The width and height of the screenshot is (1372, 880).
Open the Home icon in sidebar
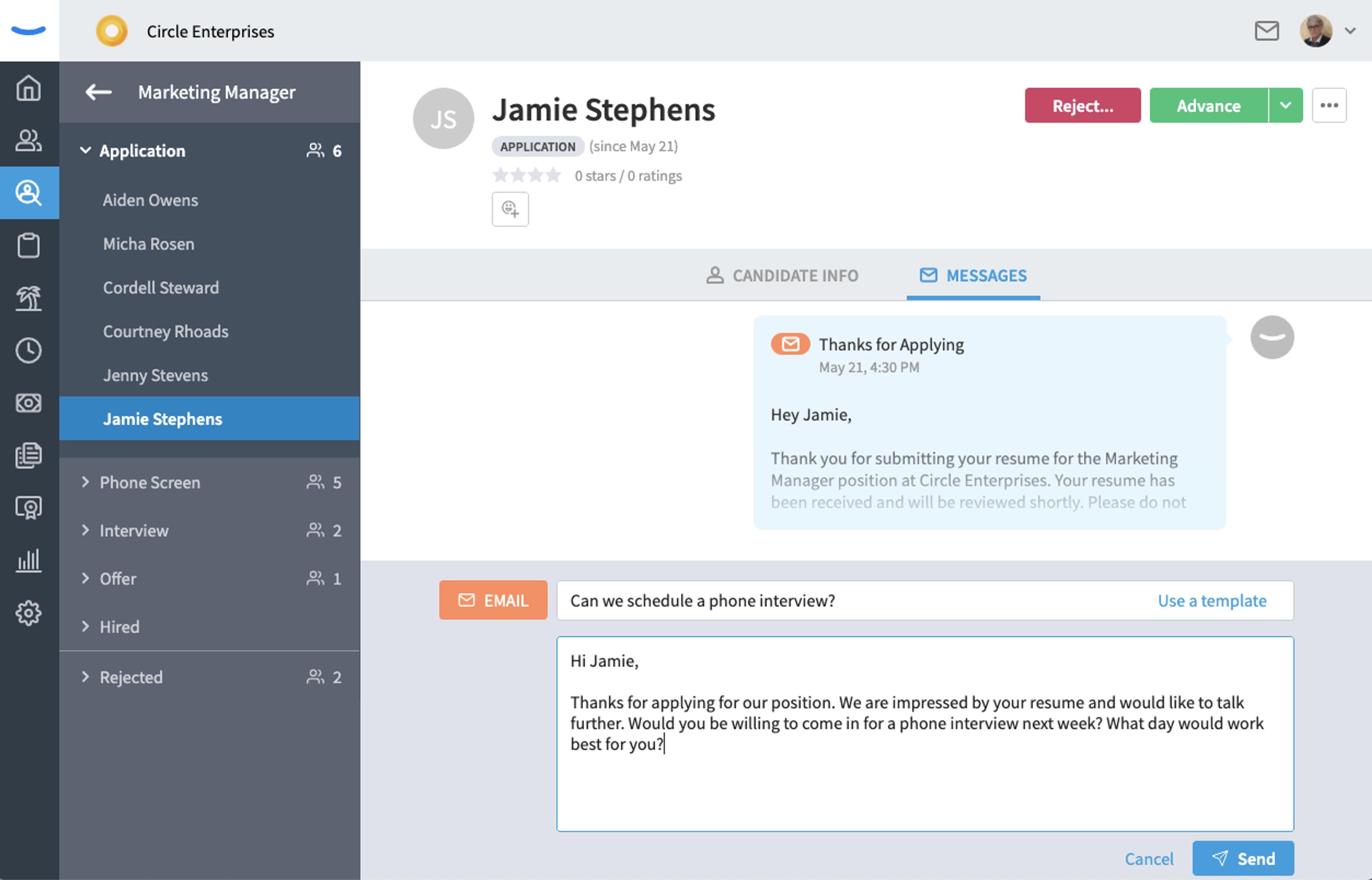[29, 88]
